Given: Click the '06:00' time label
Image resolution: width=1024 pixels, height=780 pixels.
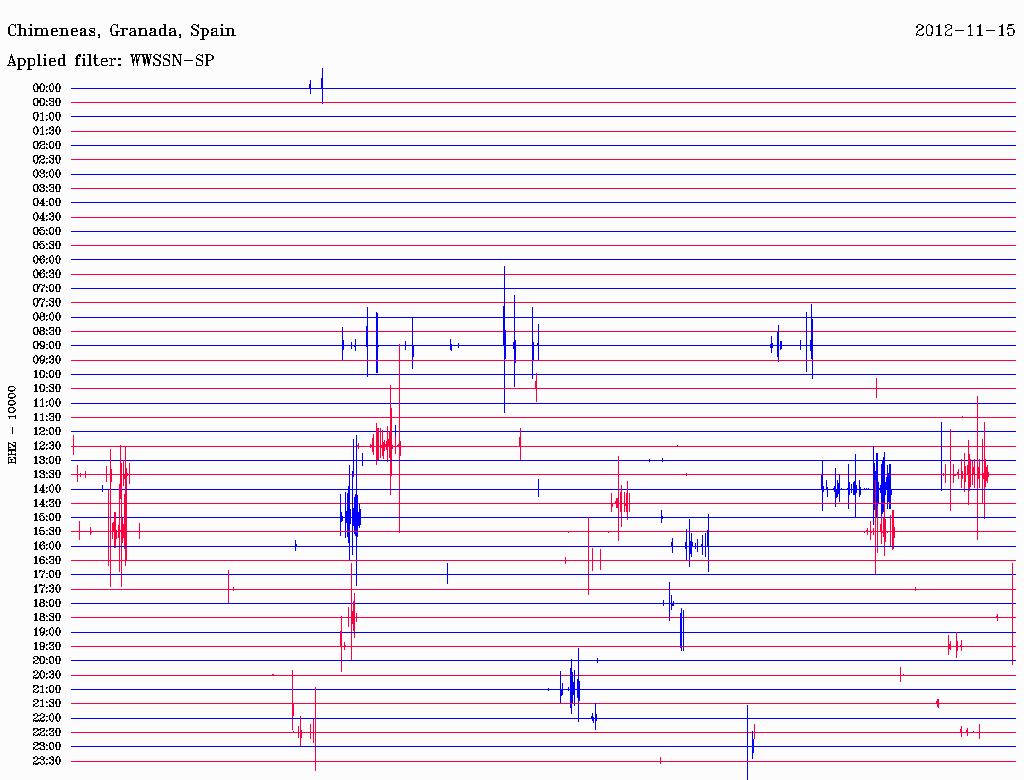Looking at the screenshot, I should tap(47, 260).
